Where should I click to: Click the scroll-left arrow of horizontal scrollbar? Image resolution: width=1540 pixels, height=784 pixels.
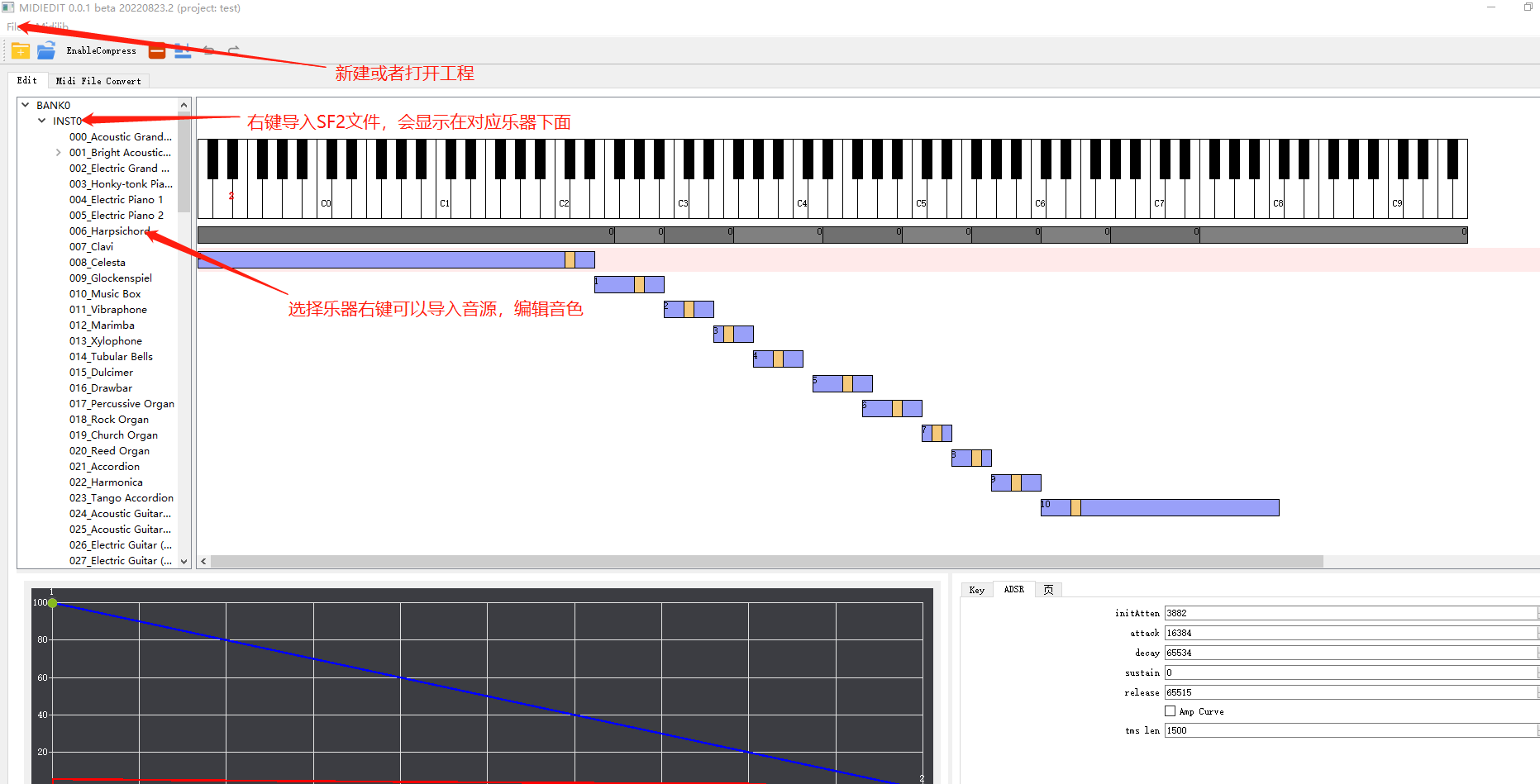coord(203,561)
